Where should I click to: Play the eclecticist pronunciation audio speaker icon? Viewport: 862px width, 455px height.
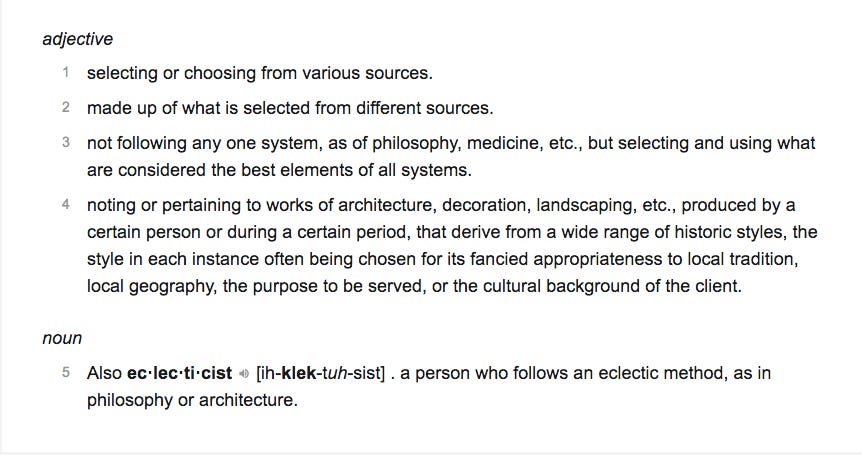pos(244,374)
